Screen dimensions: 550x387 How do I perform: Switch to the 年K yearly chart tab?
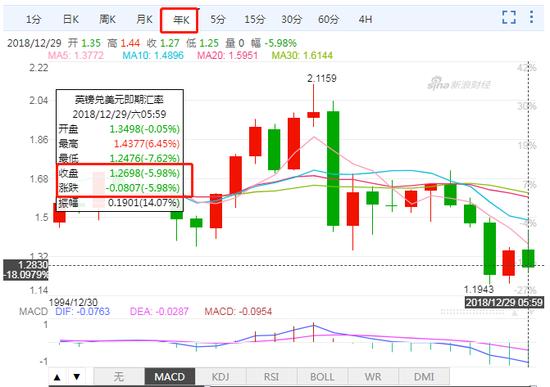pyautogui.click(x=181, y=20)
